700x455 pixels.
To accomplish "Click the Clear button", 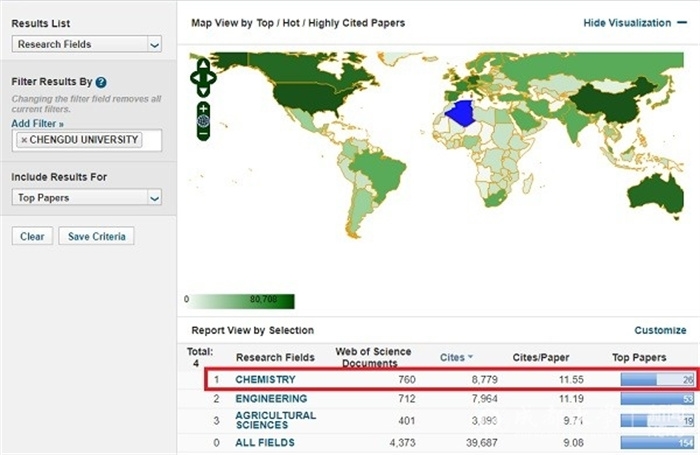I will click(x=31, y=237).
